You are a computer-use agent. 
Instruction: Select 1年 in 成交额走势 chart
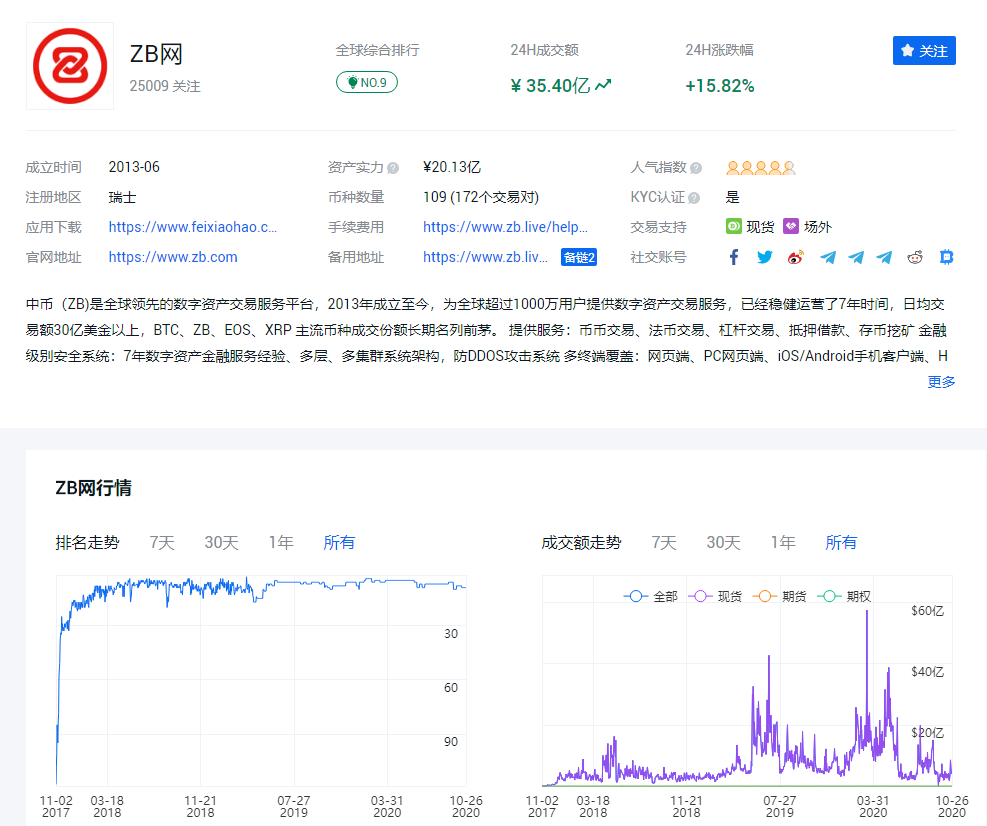[783, 543]
